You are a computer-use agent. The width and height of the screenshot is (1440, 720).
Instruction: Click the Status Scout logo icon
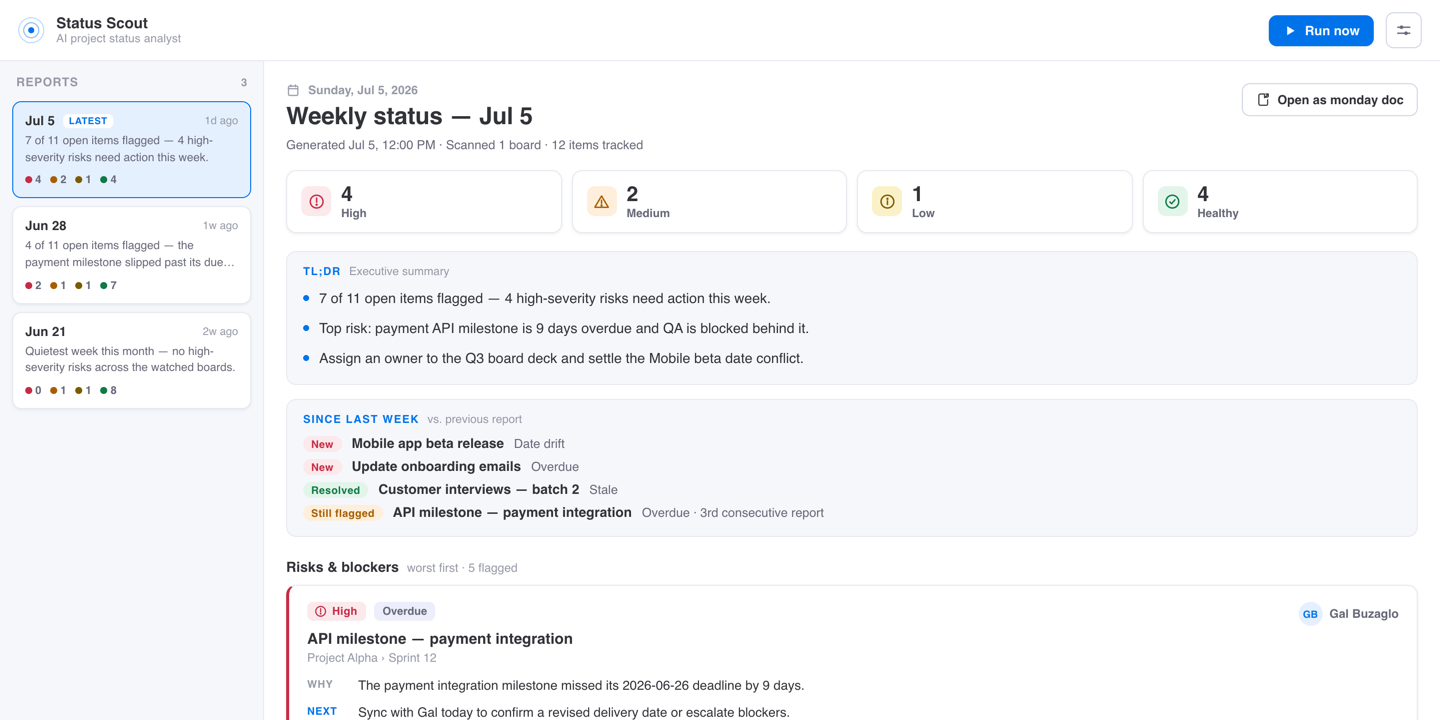tap(31, 30)
